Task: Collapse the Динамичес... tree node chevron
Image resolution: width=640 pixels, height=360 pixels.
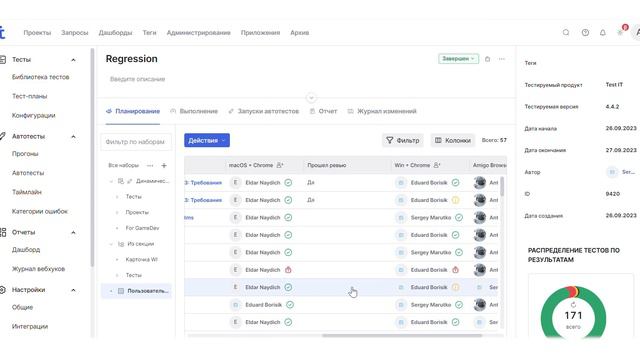Action: (111, 181)
